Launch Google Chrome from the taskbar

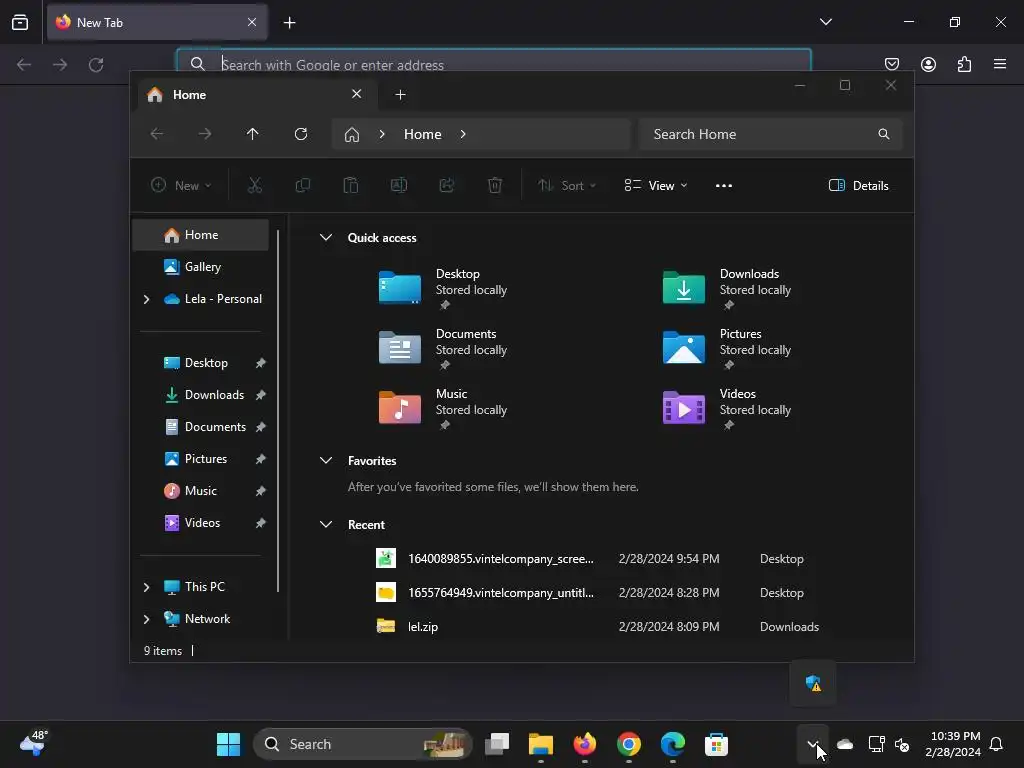(629, 744)
